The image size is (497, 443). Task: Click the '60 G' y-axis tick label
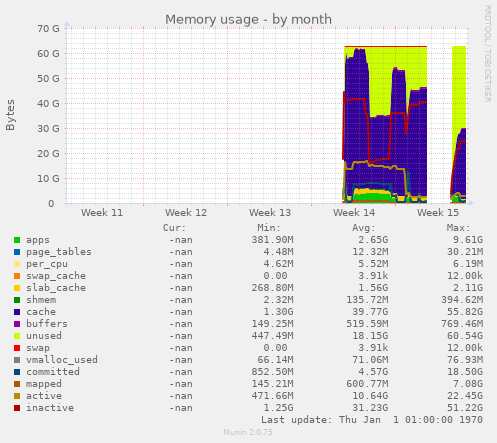click(x=48, y=54)
